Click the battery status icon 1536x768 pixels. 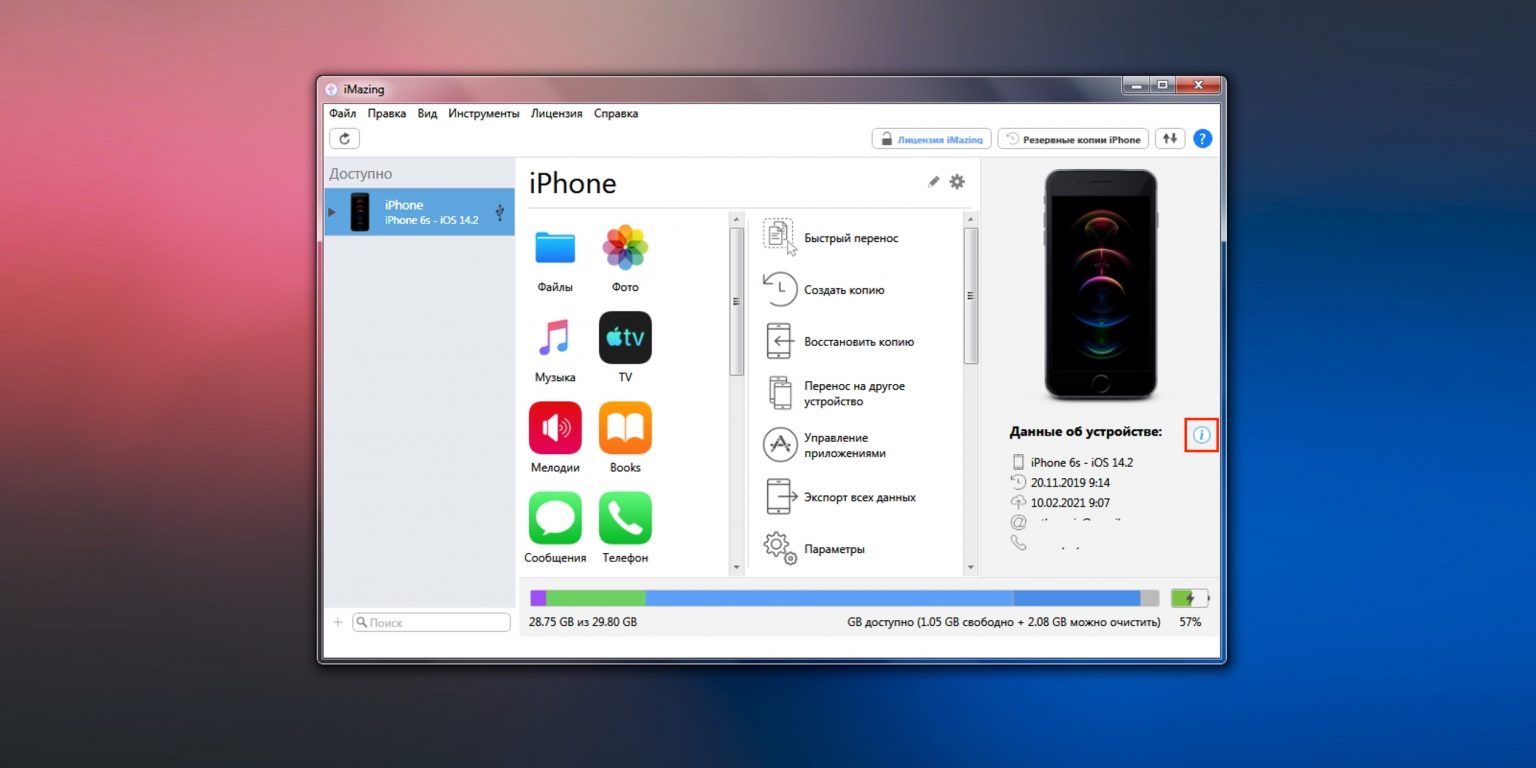[1190, 598]
